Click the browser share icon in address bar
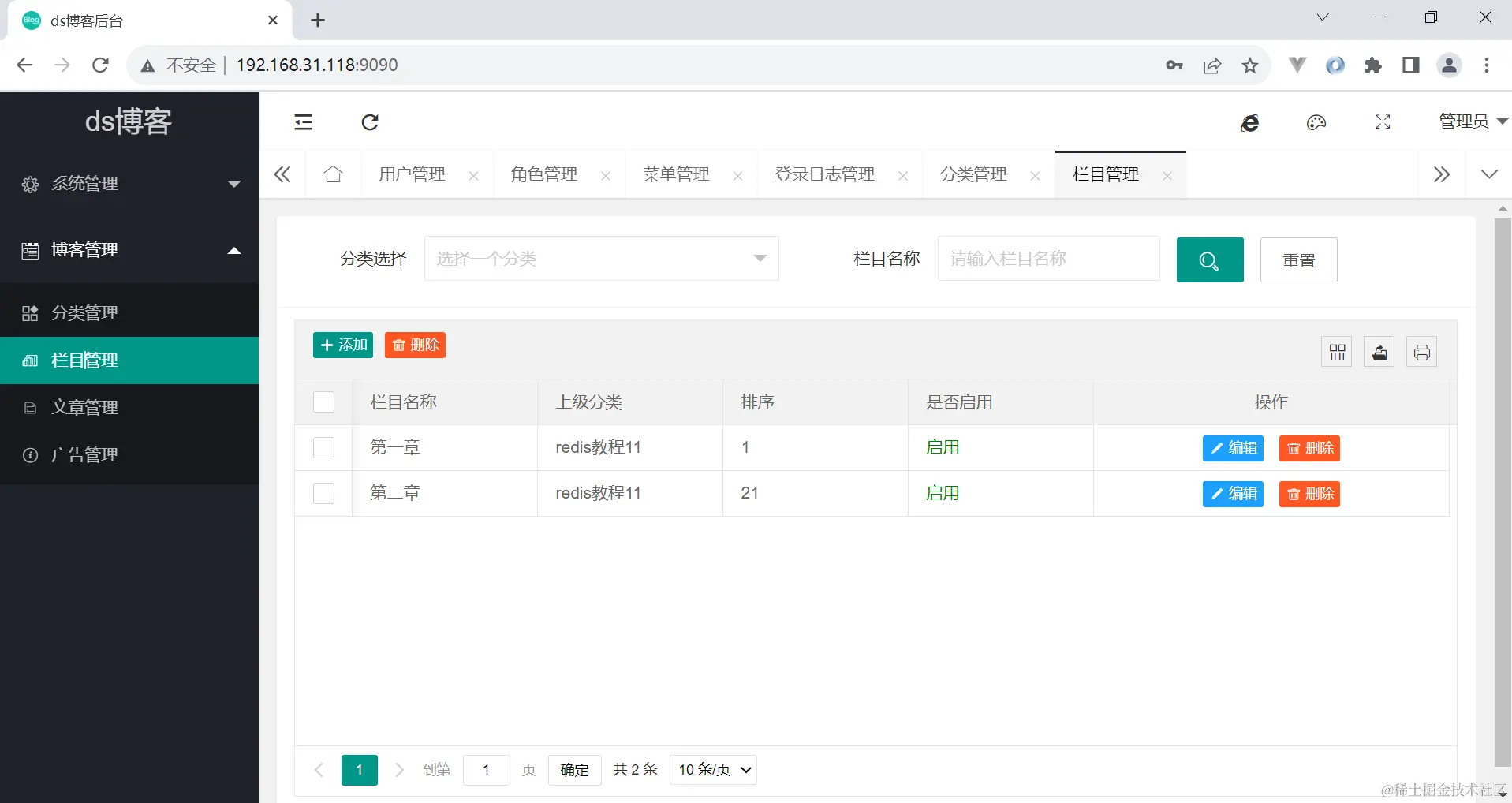Viewport: 1512px width, 803px height. coord(1212,65)
